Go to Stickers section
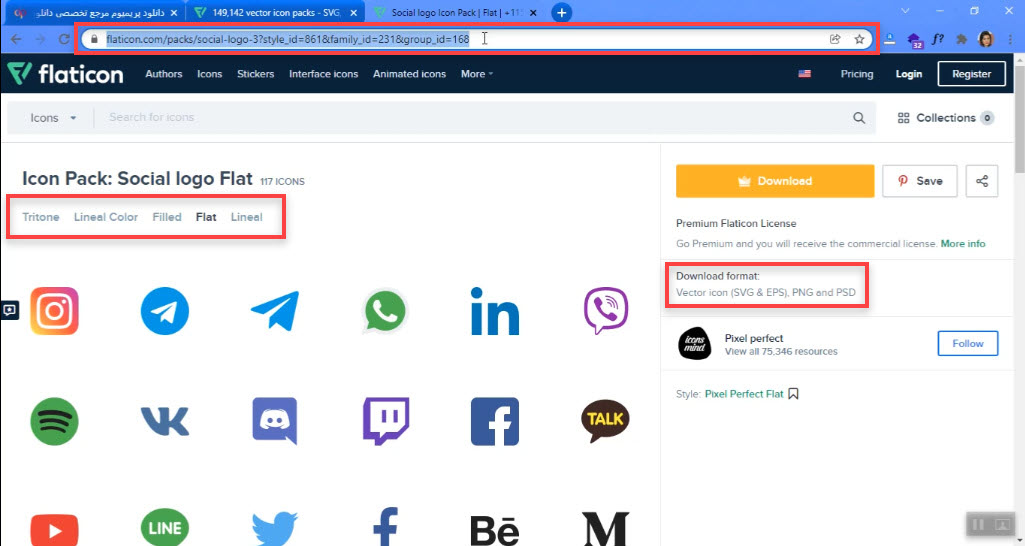Image resolution: width=1025 pixels, height=546 pixels. pyautogui.click(x=256, y=74)
